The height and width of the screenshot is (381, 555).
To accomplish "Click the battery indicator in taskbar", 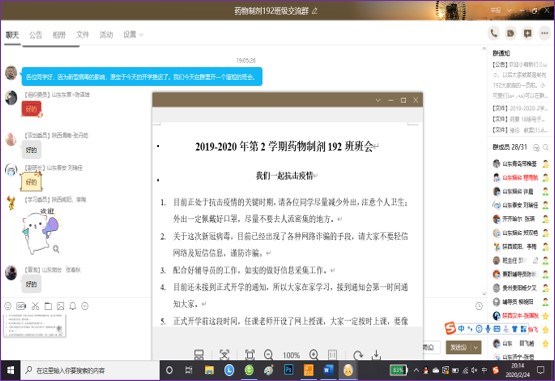I will 399,370.
